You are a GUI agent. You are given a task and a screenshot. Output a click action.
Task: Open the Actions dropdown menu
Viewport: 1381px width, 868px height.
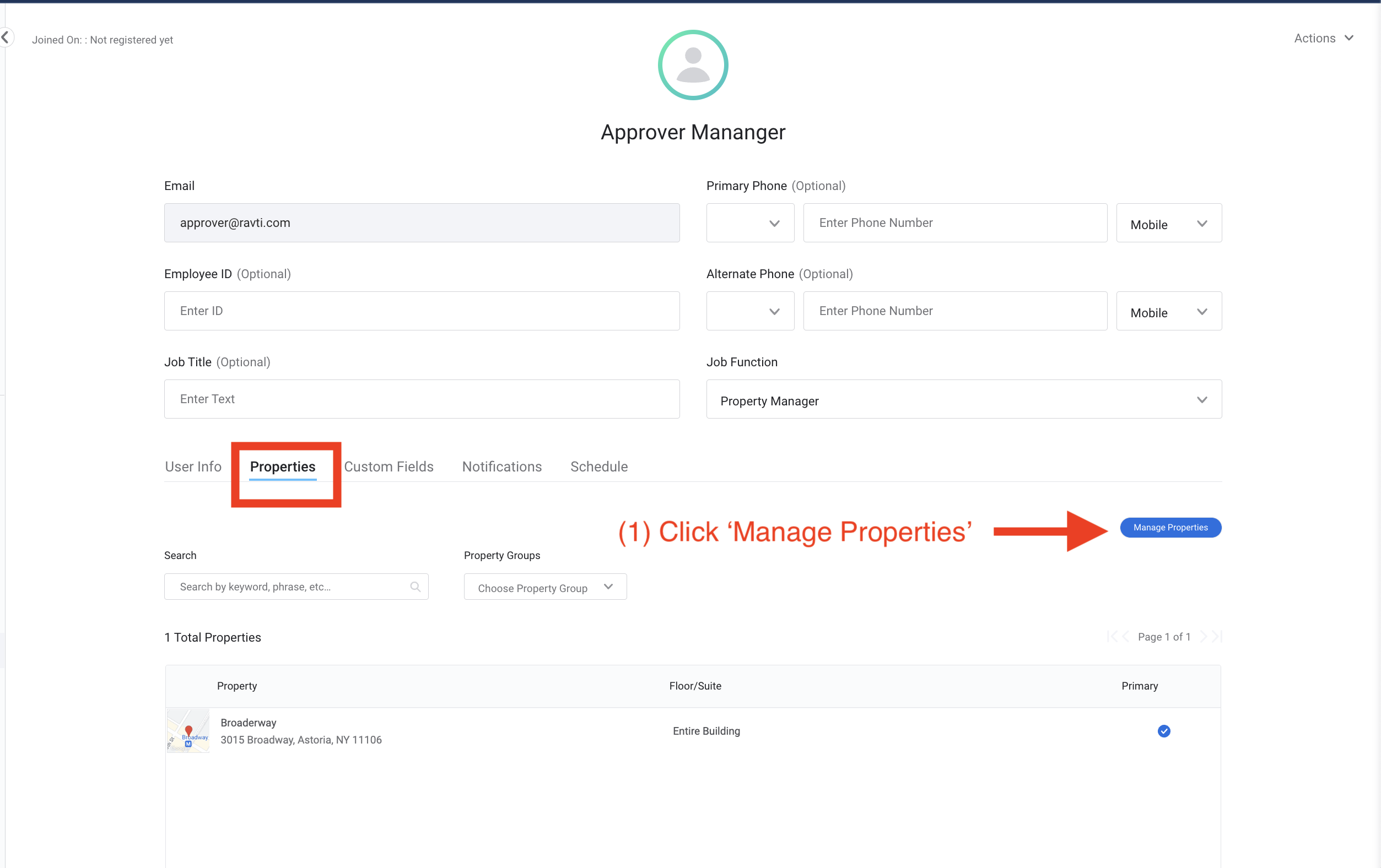click(x=1323, y=39)
